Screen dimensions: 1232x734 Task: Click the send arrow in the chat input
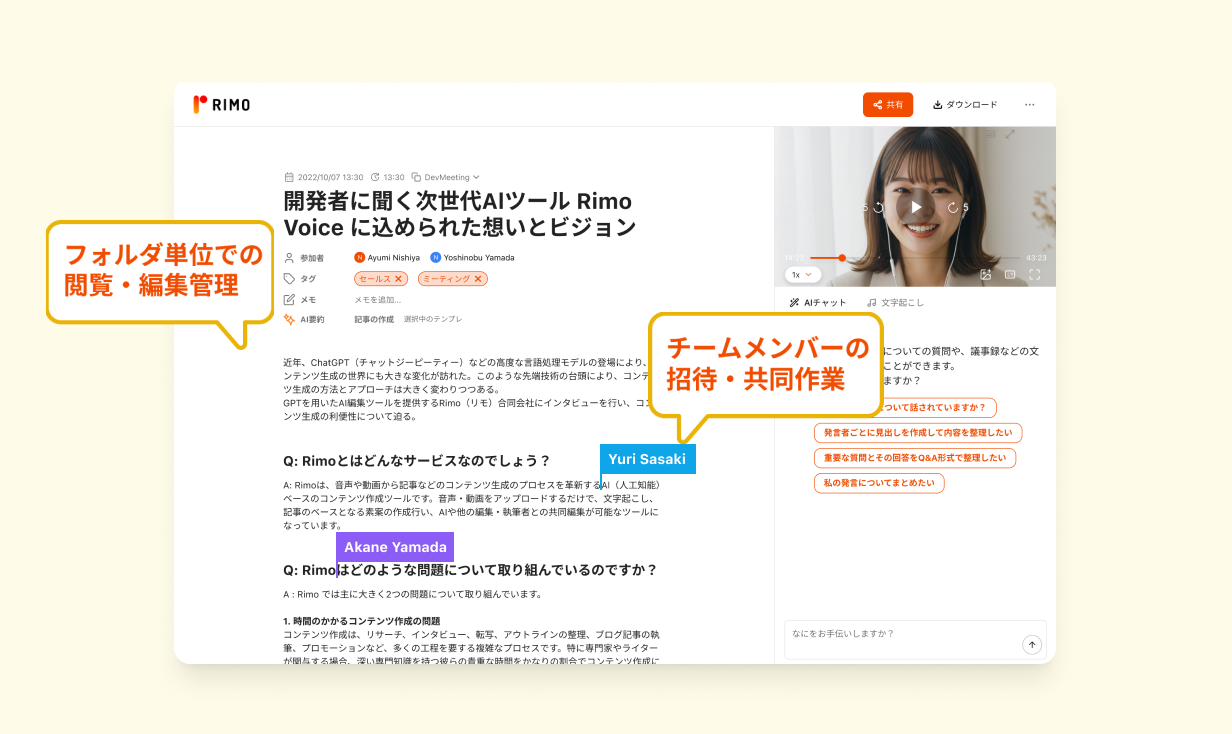coord(1031,644)
